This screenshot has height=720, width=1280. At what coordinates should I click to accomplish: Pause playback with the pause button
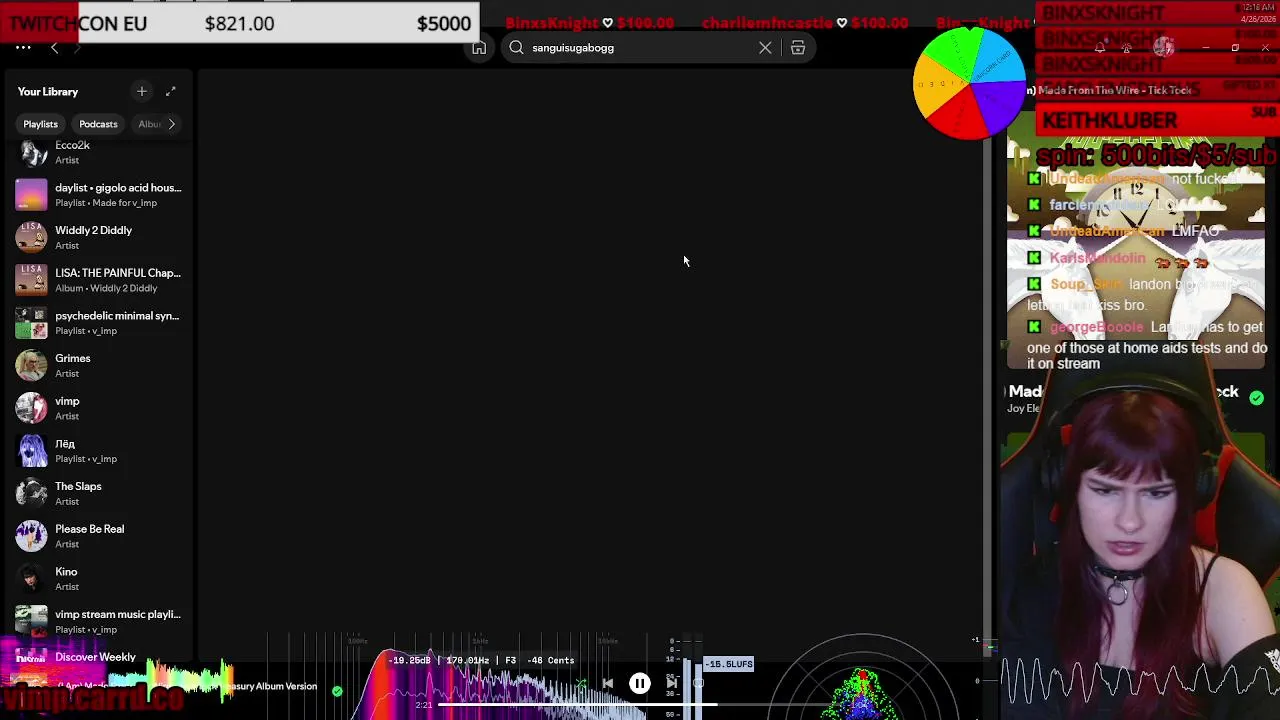(x=639, y=683)
